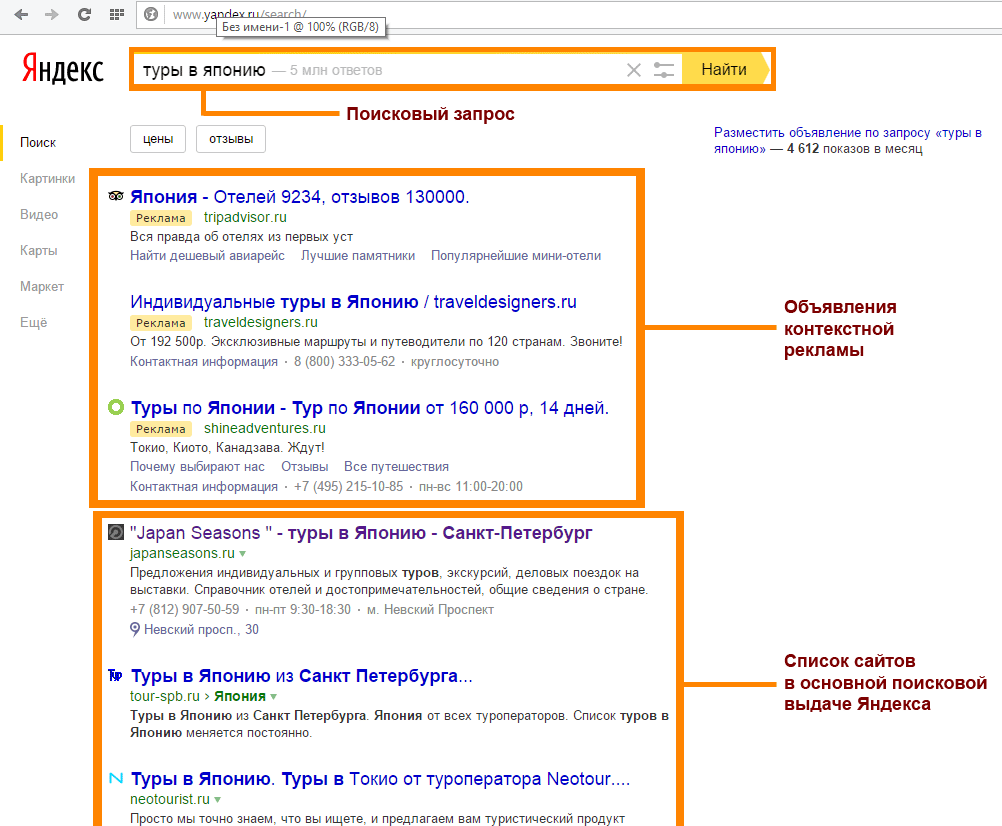
Task: Open the tripadvisor.ru green URL
Action: click(x=245, y=217)
